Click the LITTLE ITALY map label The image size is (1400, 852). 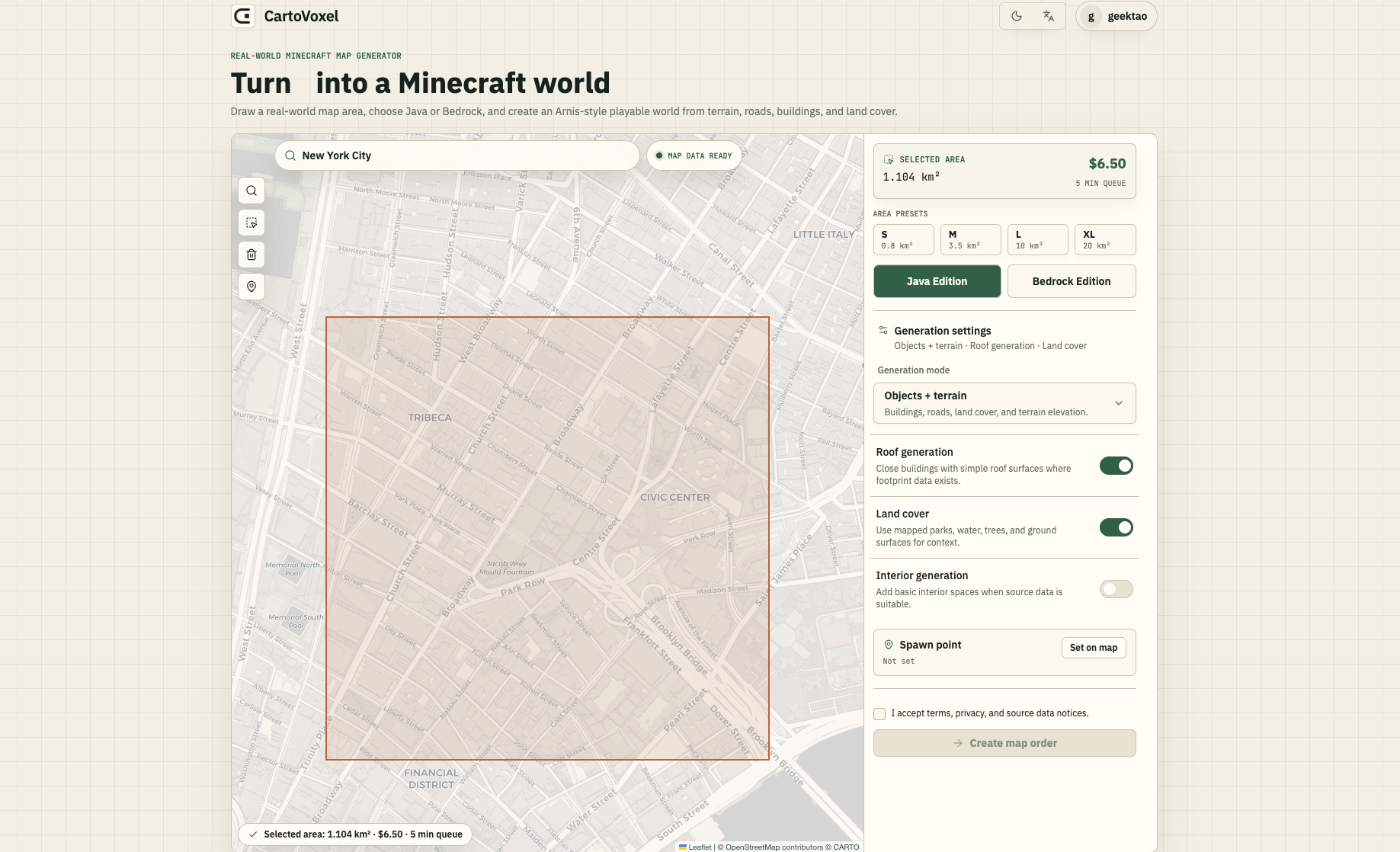[x=824, y=234]
